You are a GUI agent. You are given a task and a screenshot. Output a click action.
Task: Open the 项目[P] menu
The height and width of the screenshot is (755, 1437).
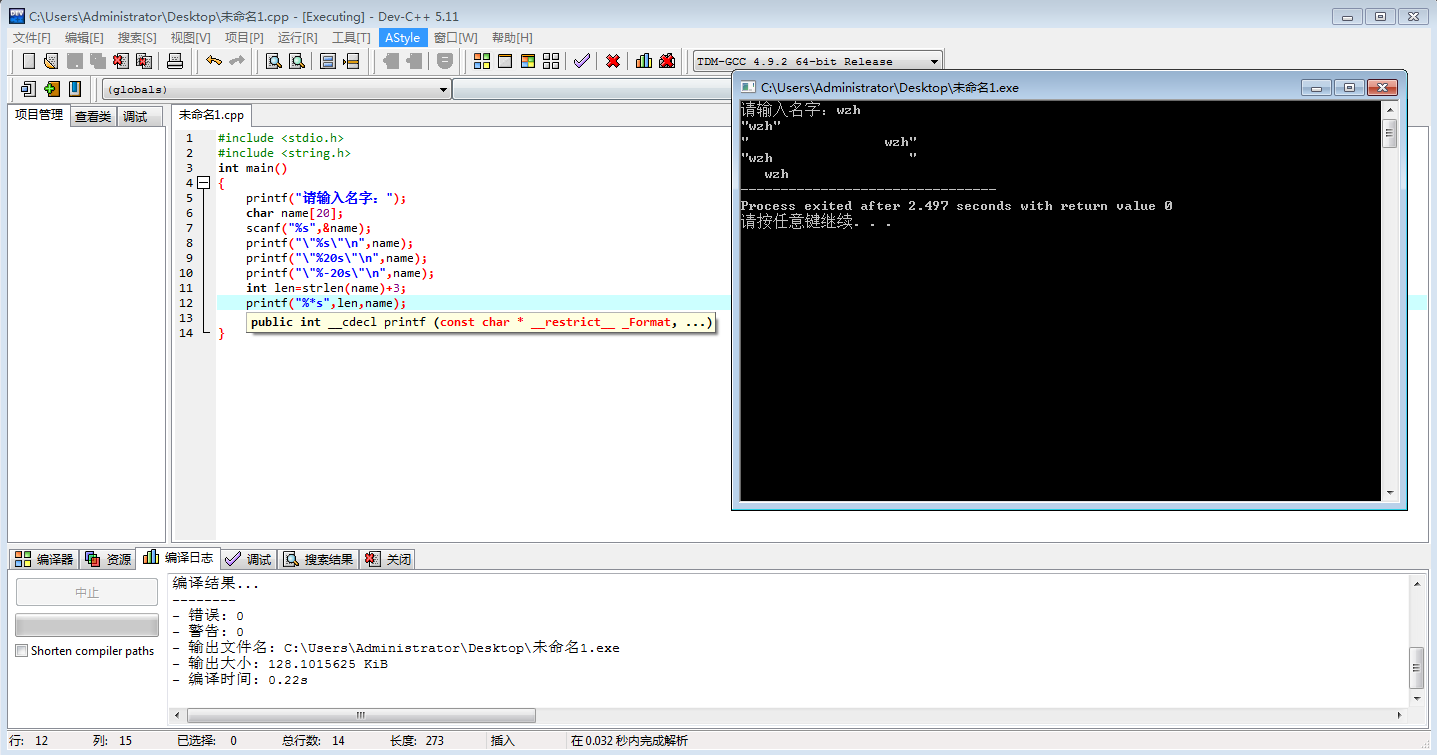pyautogui.click(x=244, y=37)
